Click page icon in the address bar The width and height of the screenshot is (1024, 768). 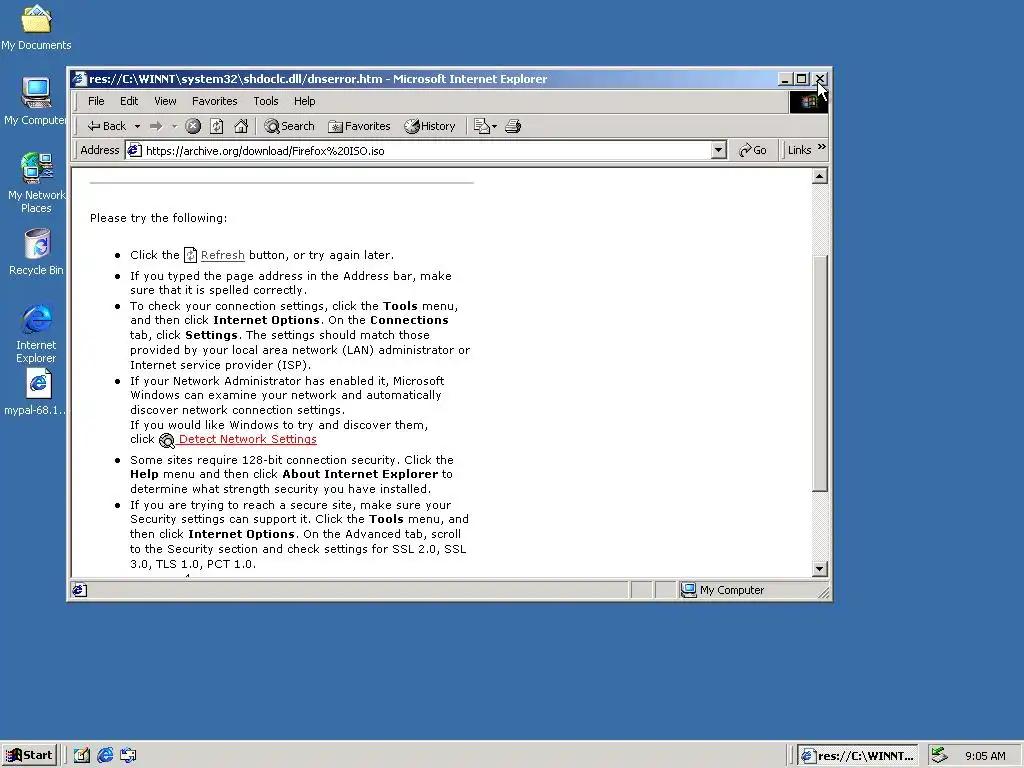tap(135, 151)
